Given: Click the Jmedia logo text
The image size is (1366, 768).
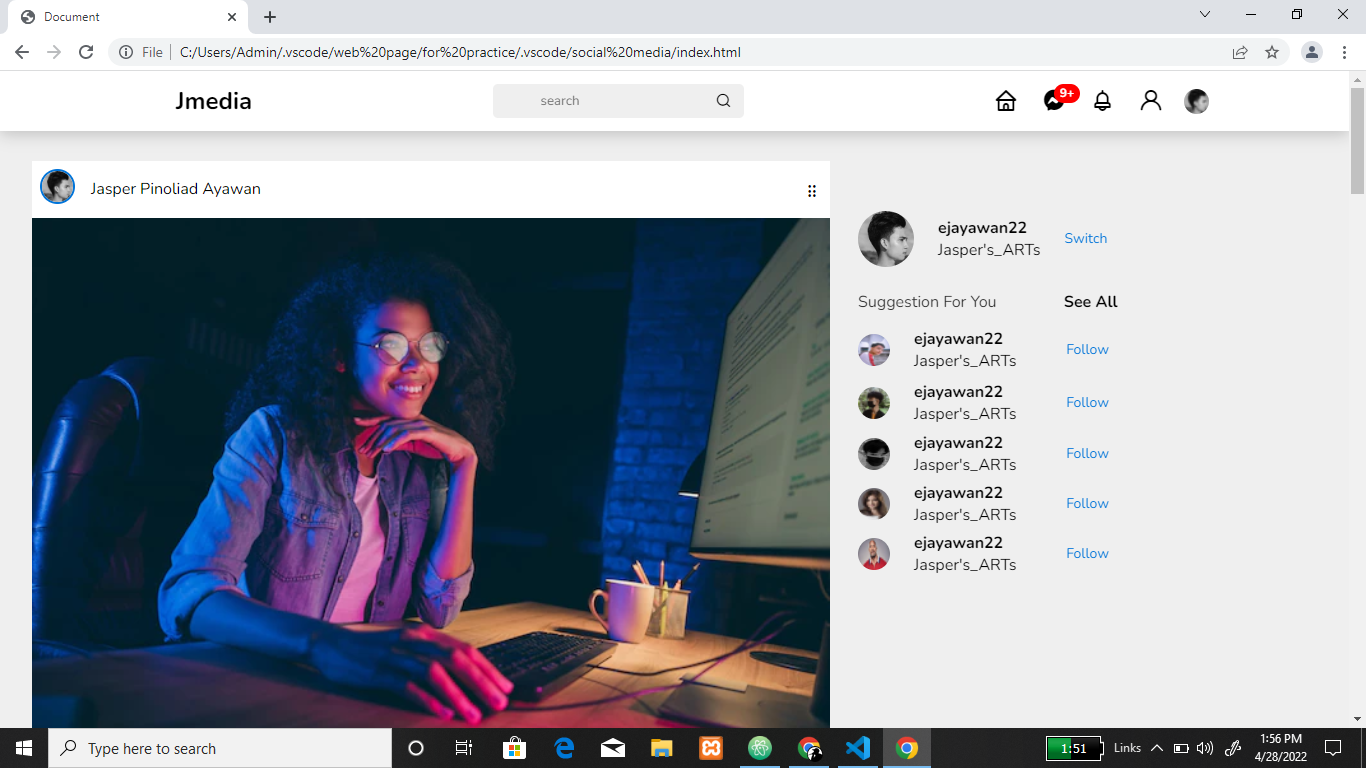Looking at the screenshot, I should coord(213,101).
